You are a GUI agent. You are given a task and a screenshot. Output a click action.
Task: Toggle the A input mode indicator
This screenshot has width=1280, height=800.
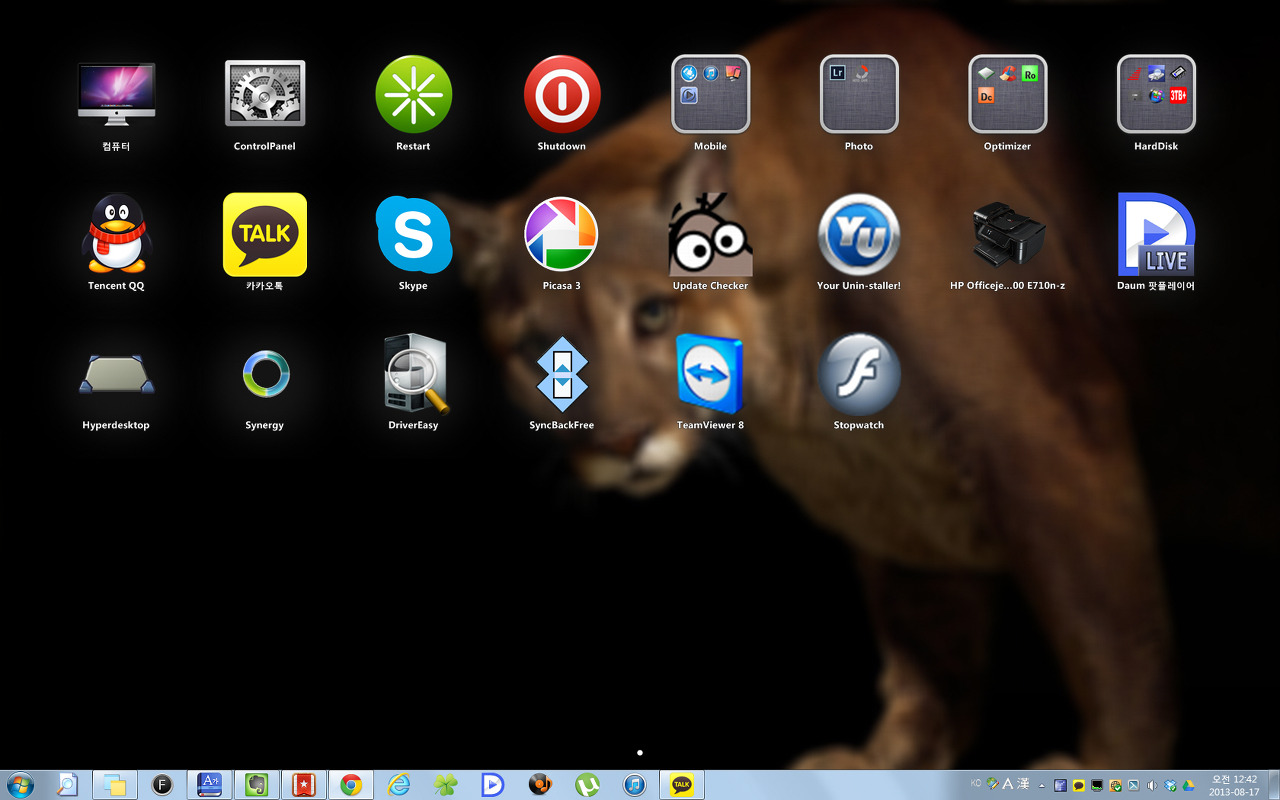1008,784
